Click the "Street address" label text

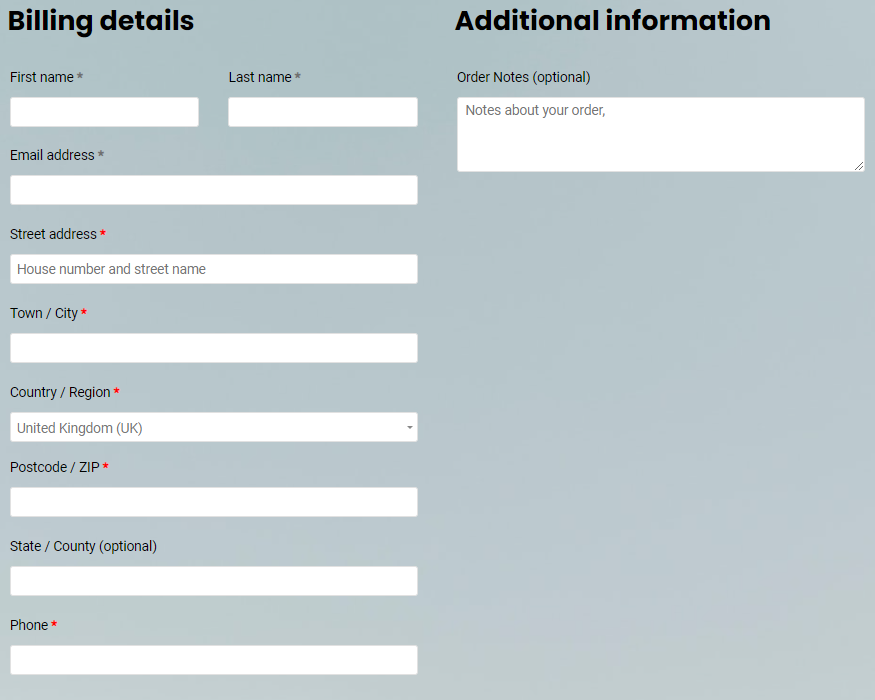point(53,234)
